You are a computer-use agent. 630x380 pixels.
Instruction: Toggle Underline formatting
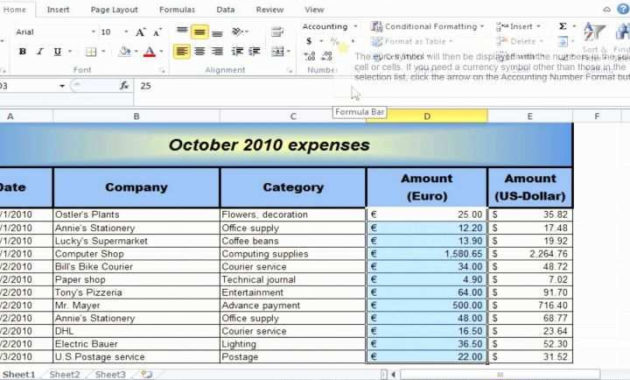(x=57, y=51)
